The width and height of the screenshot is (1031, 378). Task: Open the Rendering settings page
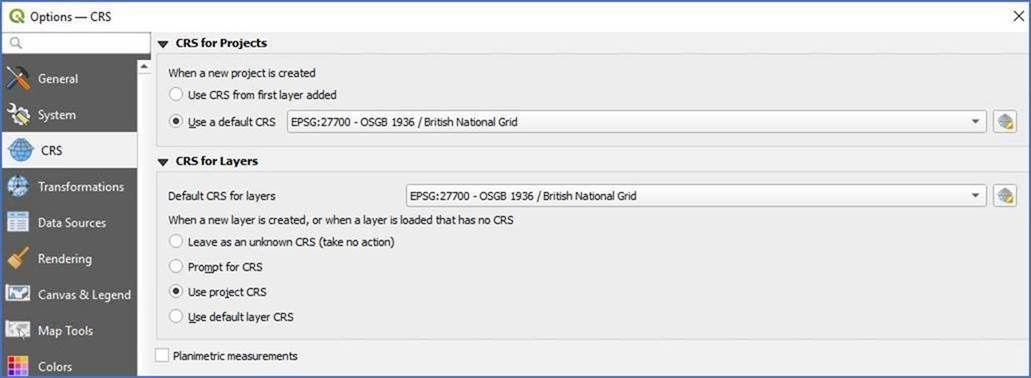click(69, 259)
